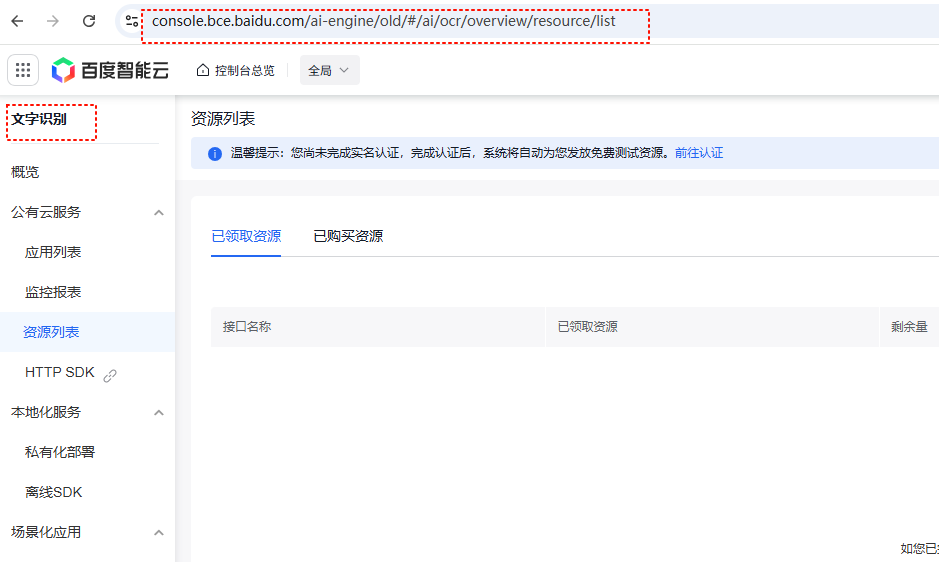This screenshot has height=562, width=939.
Task: Click the 前往认证 link
Action: click(x=698, y=153)
